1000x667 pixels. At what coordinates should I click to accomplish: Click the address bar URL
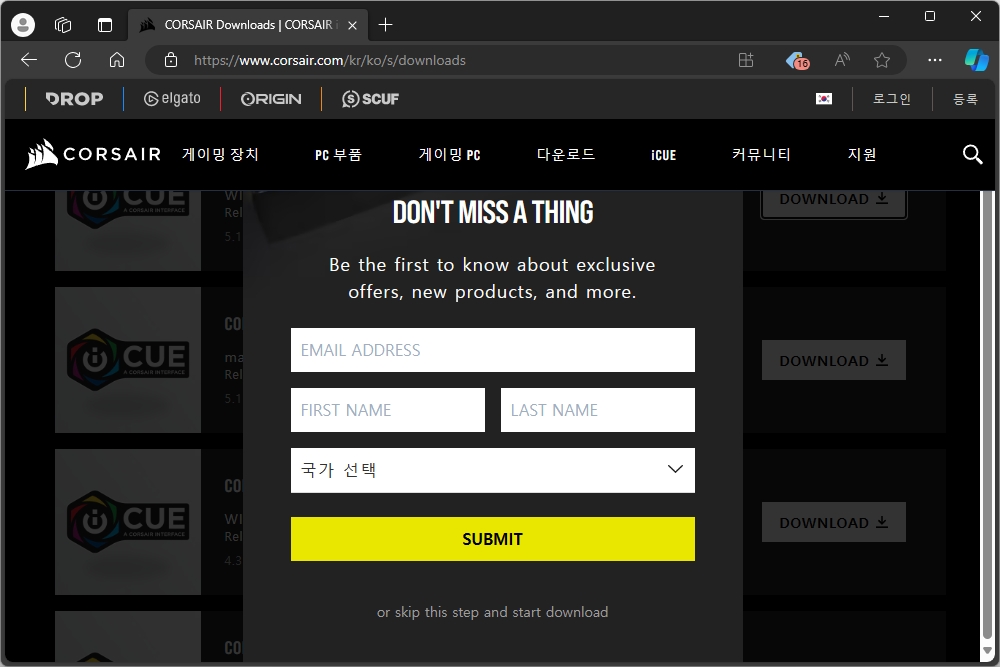pos(330,61)
